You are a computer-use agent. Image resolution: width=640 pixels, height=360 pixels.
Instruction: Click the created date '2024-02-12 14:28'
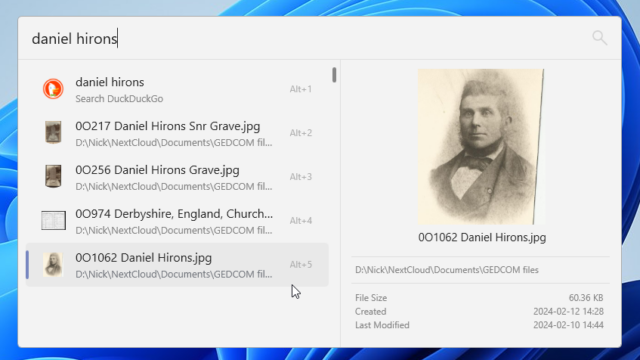pos(568,311)
